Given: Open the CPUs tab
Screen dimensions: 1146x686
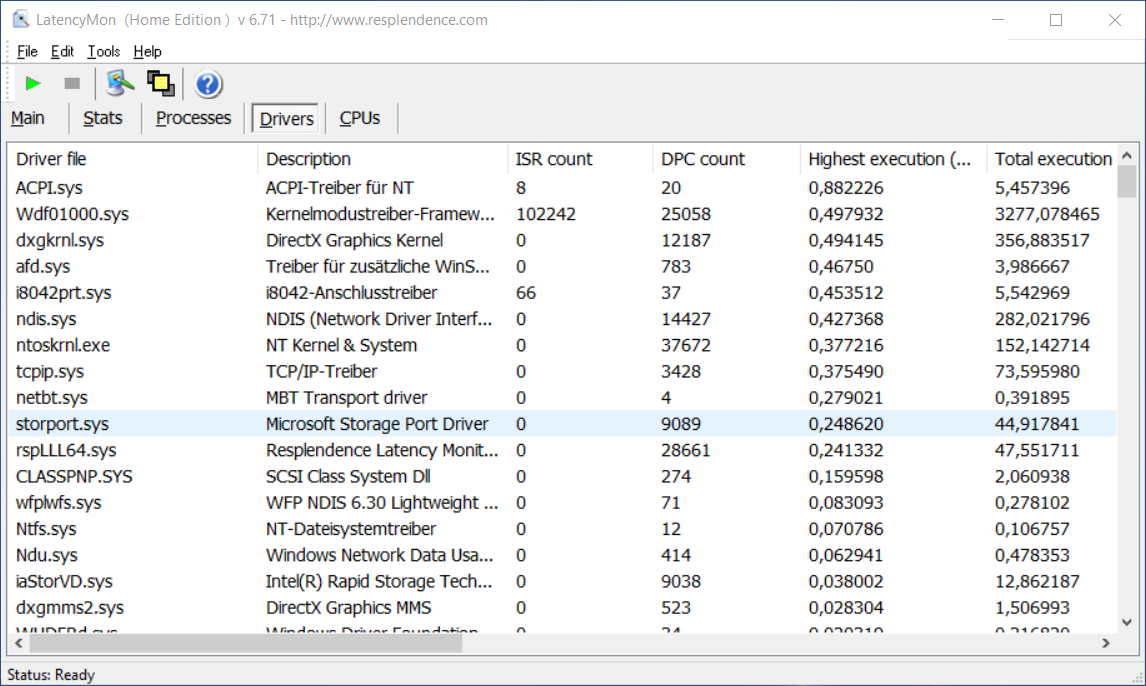Looking at the screenshot, I should 360,118.
